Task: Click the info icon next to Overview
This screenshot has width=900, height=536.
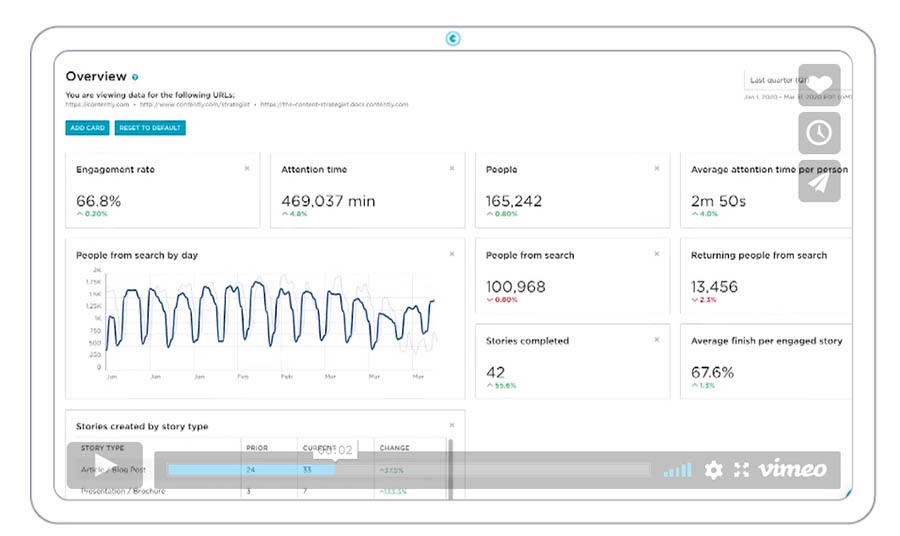Action: pos(136,77)
